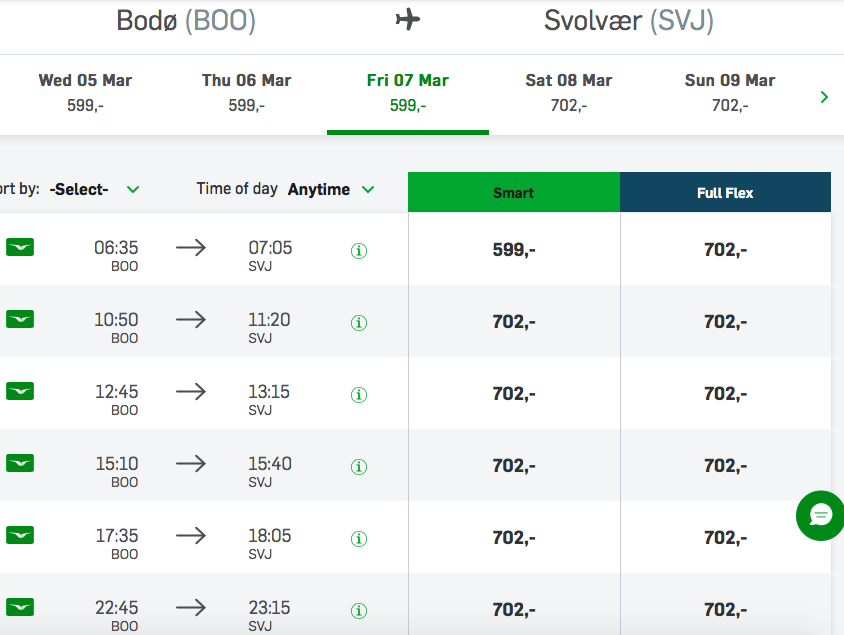Click the Full Flex column header
The image size is (844, 635).
(x=725, y=192)
